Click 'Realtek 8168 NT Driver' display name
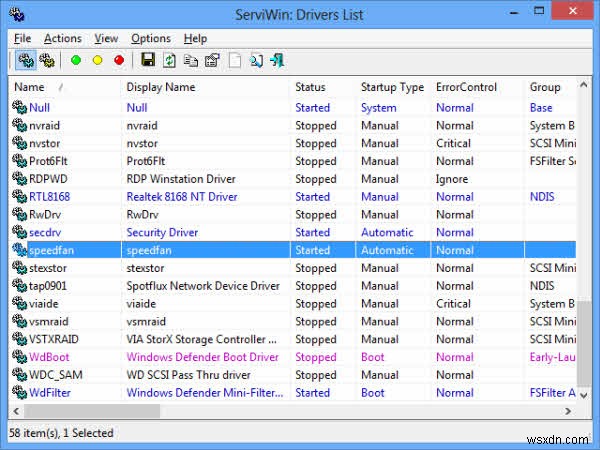 [182, 196]
